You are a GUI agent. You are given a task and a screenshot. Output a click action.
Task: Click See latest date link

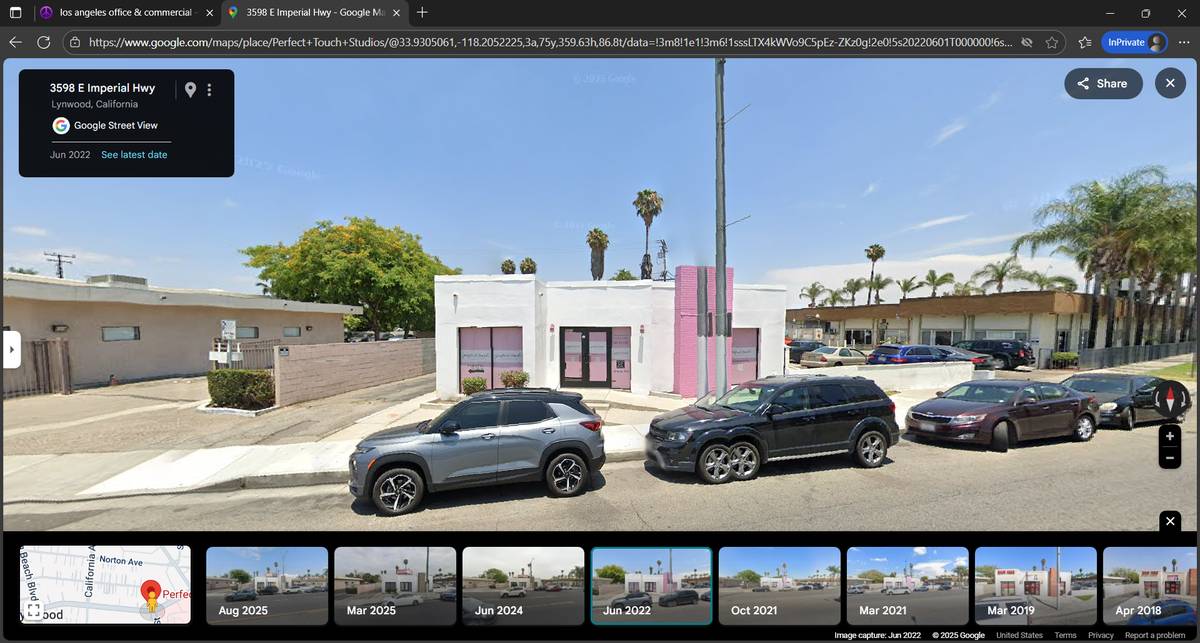[134, 155]
